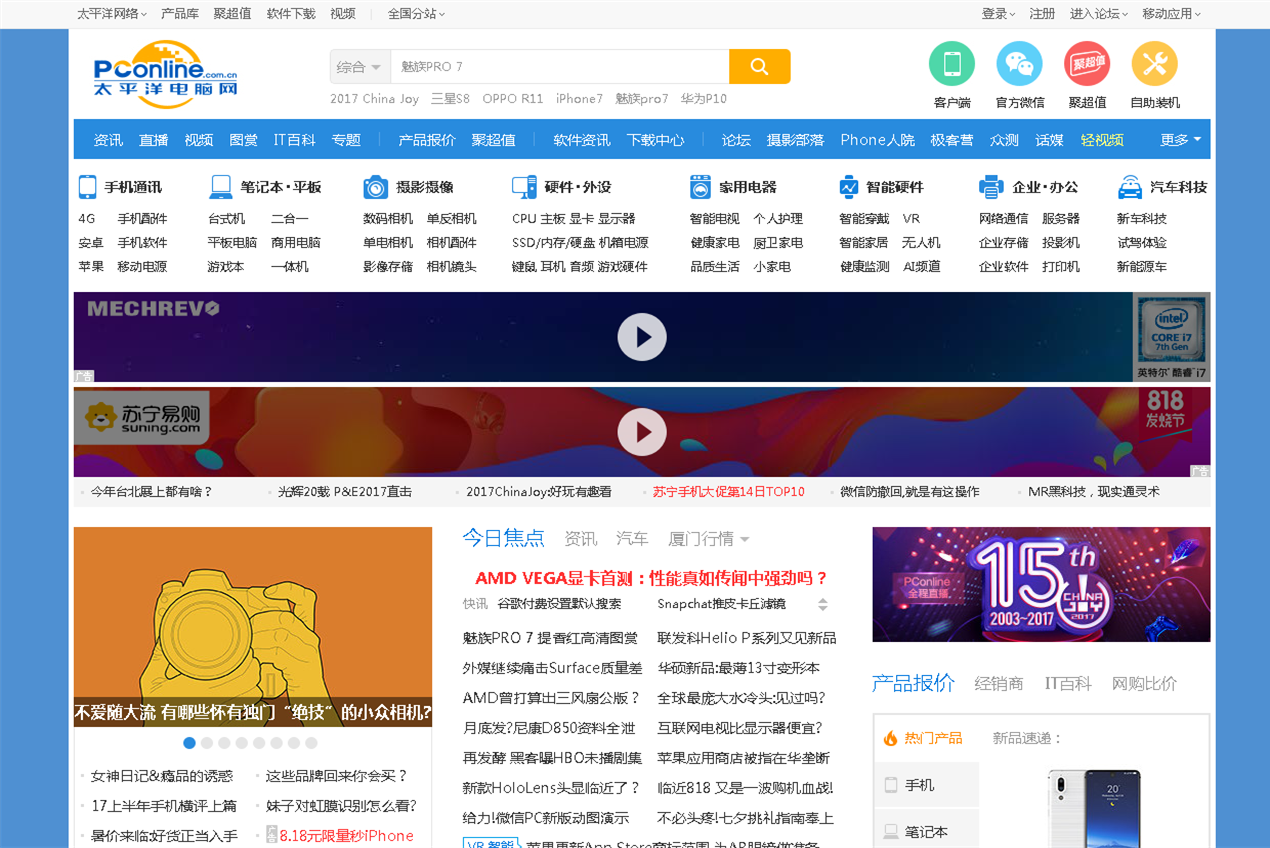The height and width of the screenshot is (848, 1270).
Task: Open the 全球最逆天水冷头 article
Action: (x=741, y=698)
